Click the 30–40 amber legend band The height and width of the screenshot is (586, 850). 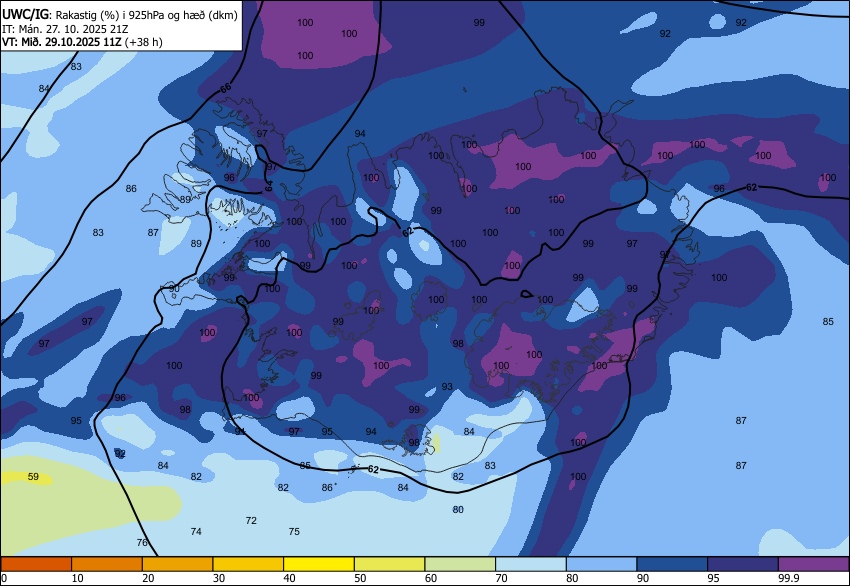pos(248,564)
